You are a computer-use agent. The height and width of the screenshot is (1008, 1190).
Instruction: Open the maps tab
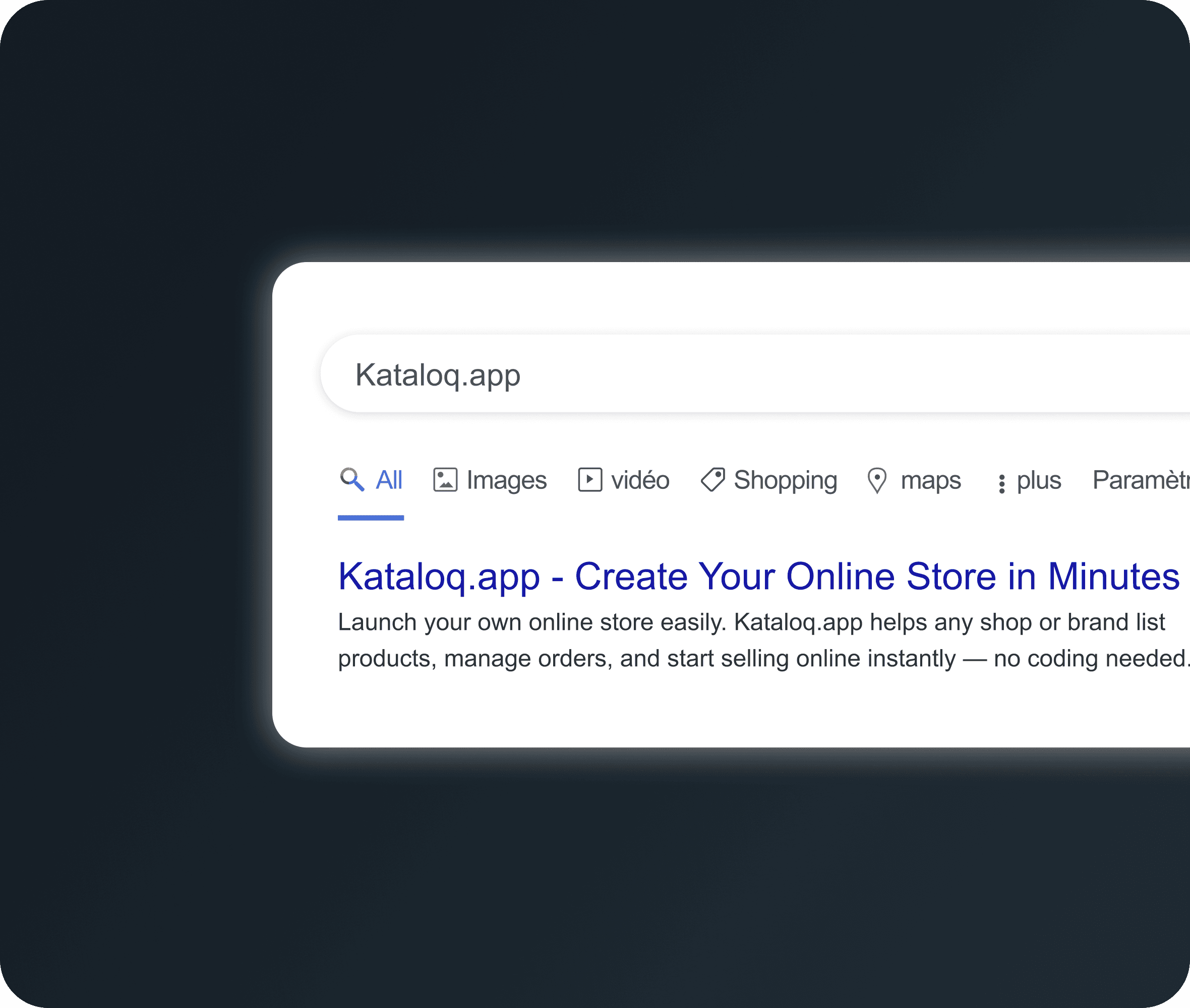coord(914,480)
